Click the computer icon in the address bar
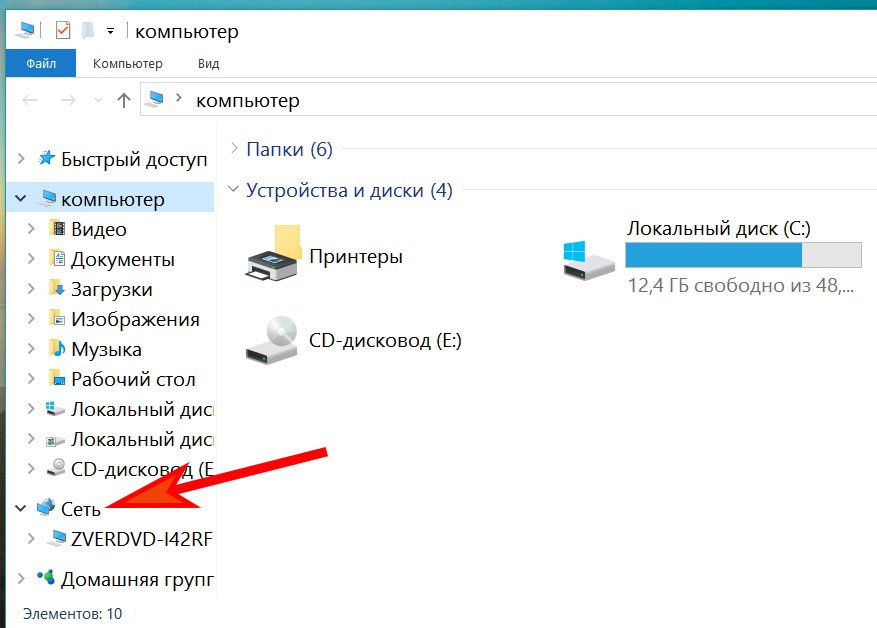This screenshot has height=628, width=877. 152,100
